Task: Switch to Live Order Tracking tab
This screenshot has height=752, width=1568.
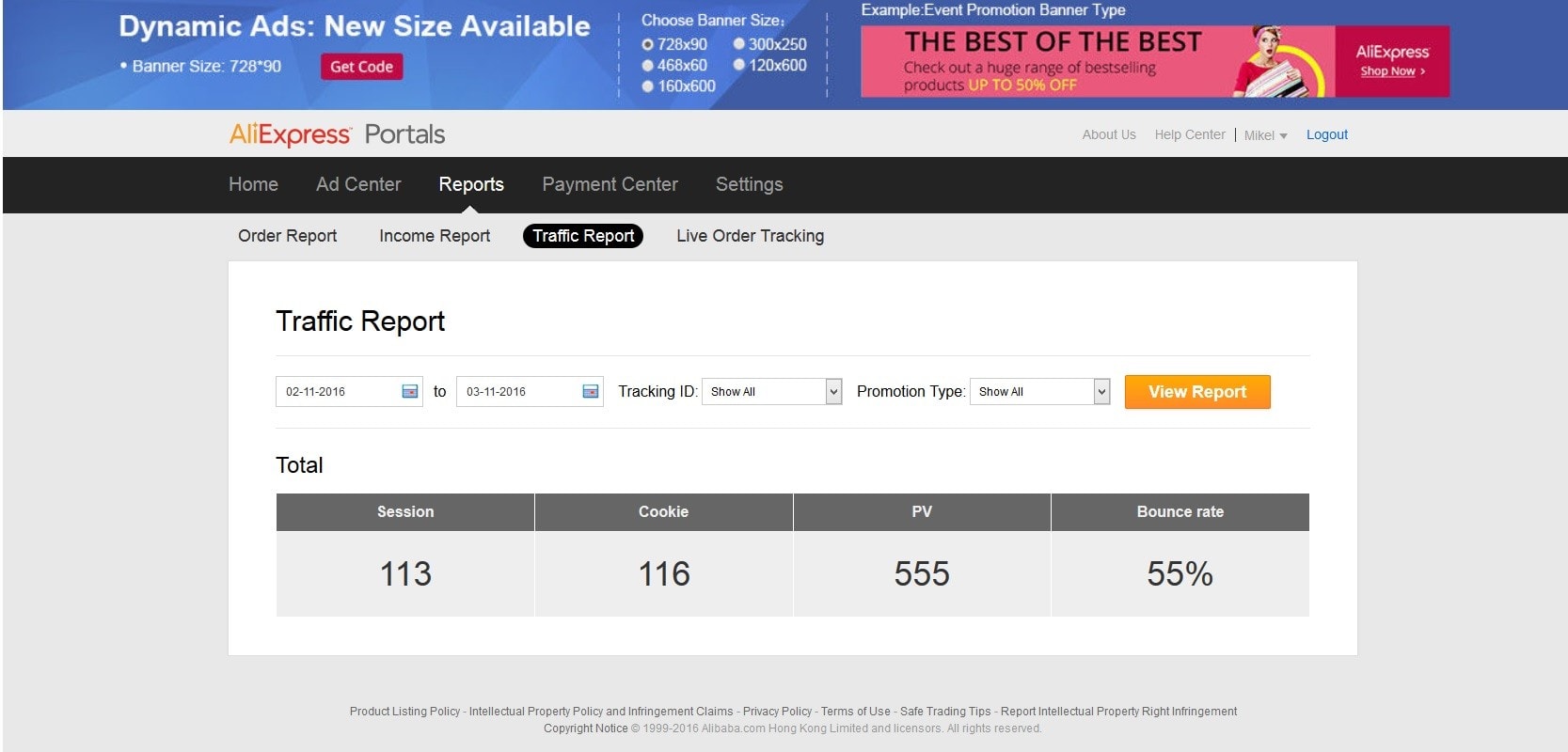Action: point(750,236)
